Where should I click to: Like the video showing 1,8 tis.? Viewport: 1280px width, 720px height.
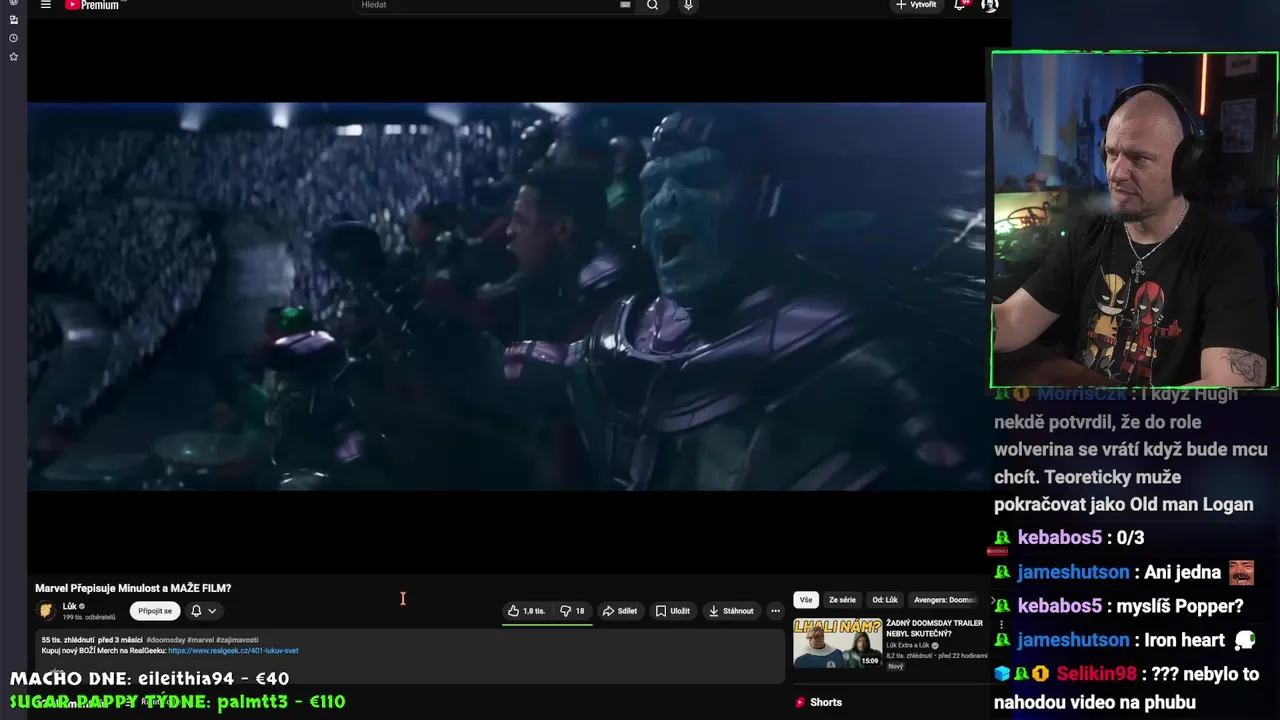pos(527,611)
